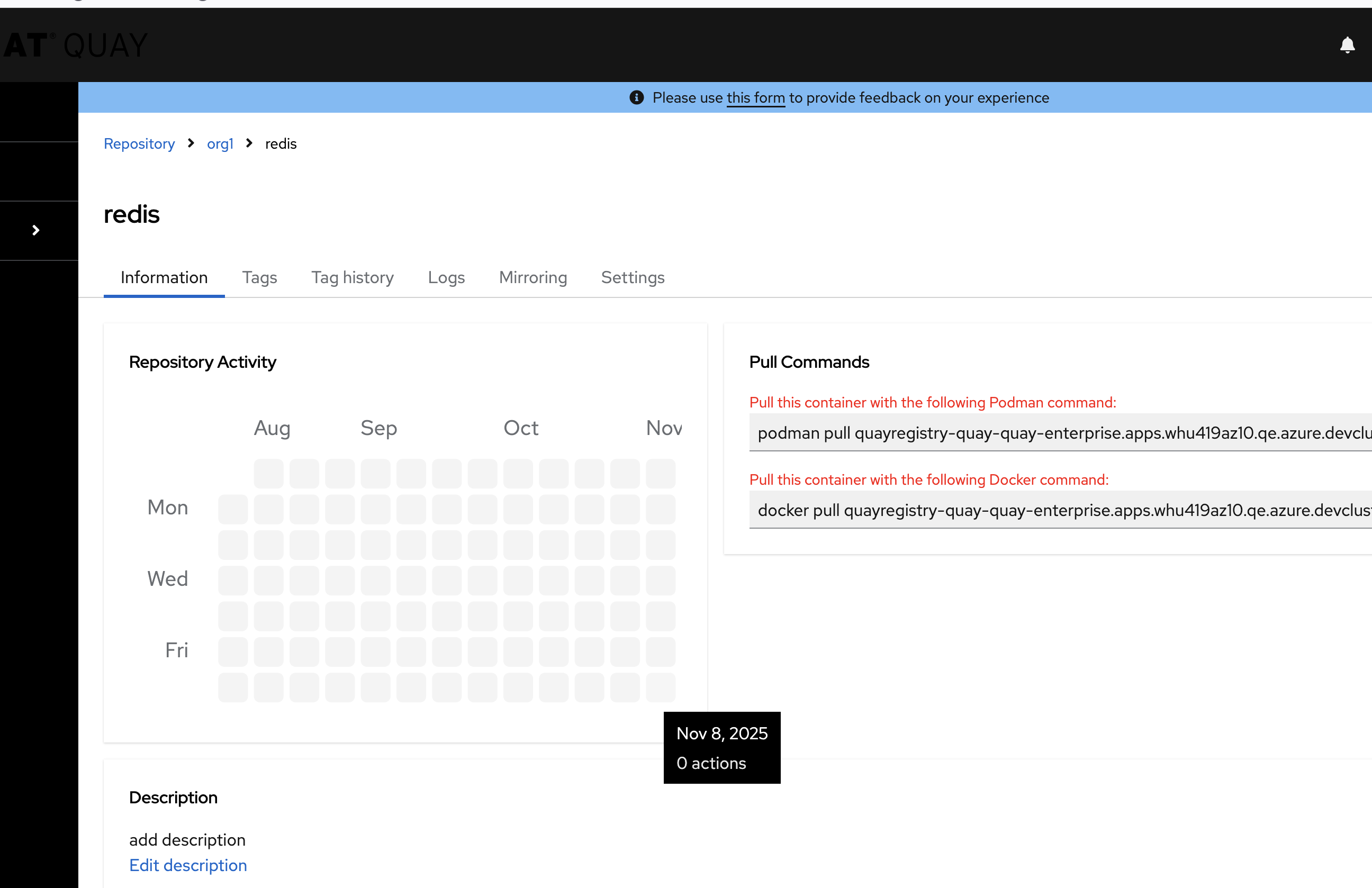Click the docker pull command field
The image size is (1372, 888).
tap(1060, 510)
